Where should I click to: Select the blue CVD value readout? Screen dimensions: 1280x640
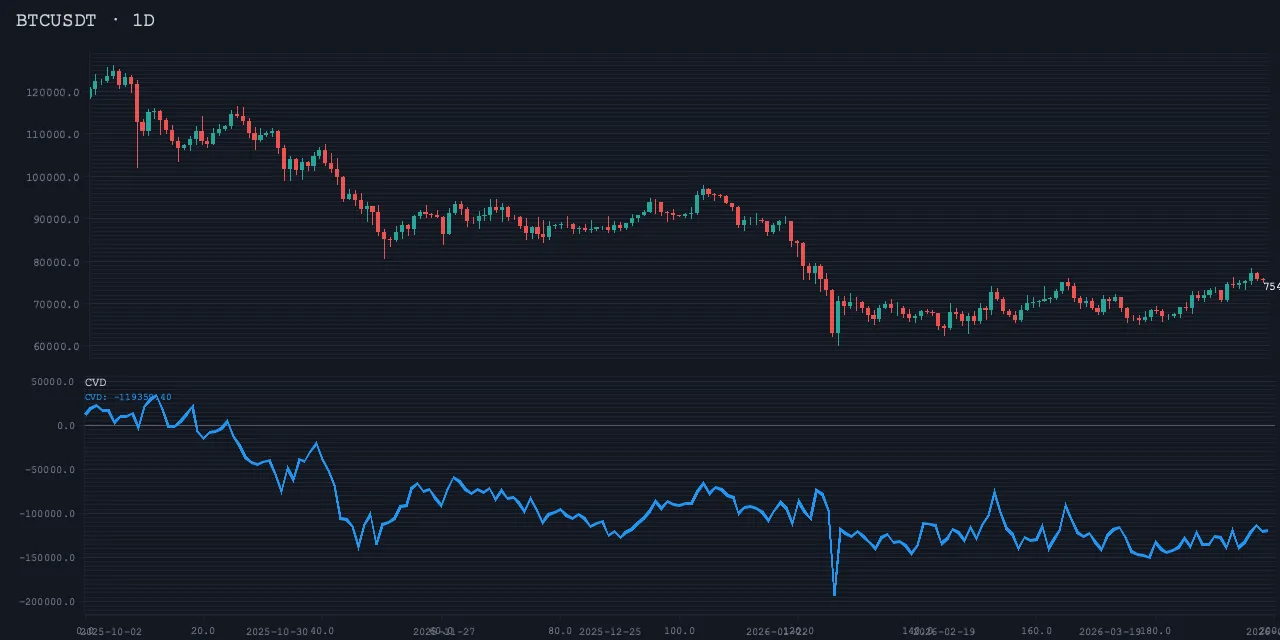(128, 397)
